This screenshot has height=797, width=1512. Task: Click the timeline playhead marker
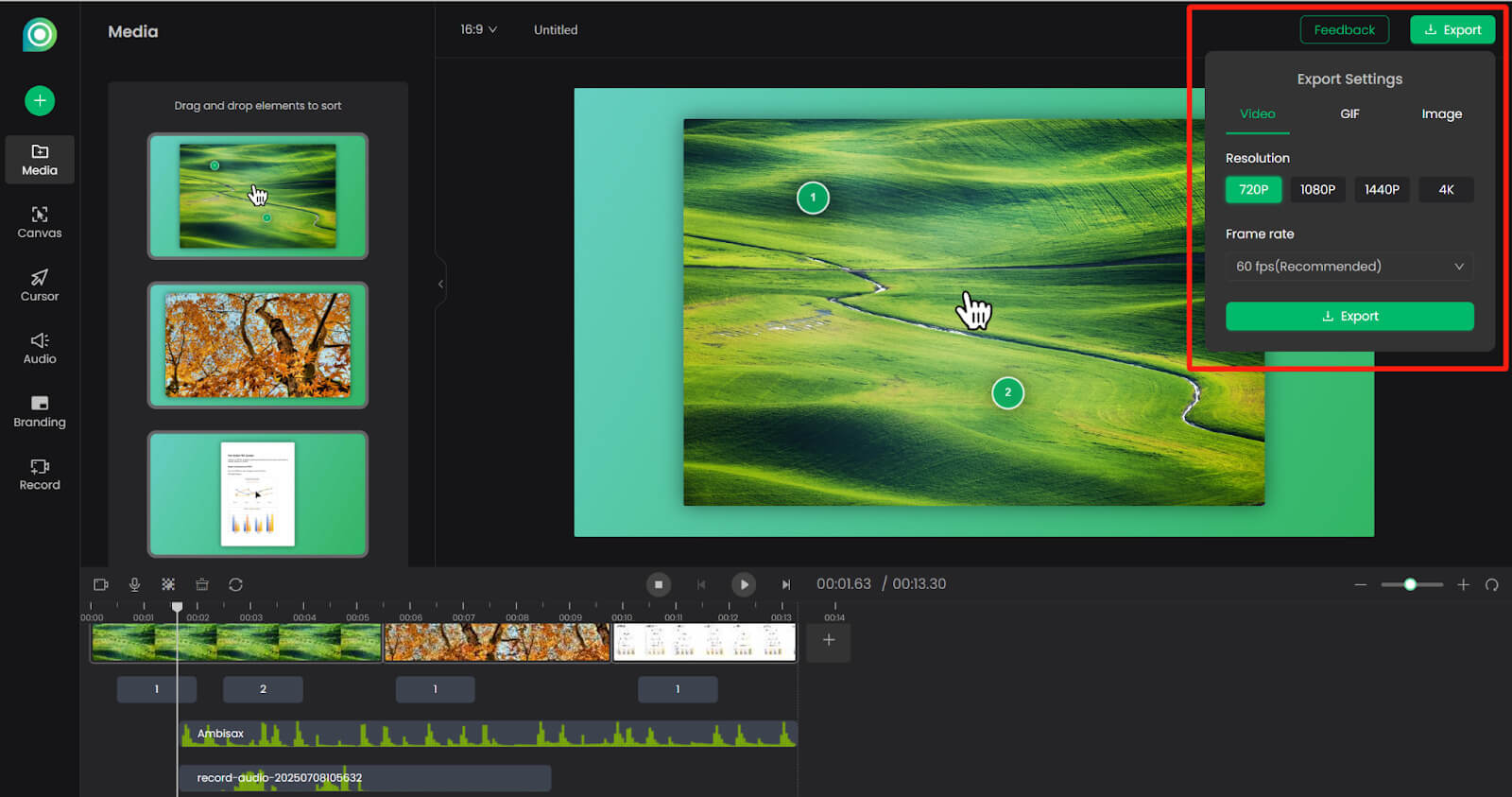pyautogui.click(x=177, y=606)
